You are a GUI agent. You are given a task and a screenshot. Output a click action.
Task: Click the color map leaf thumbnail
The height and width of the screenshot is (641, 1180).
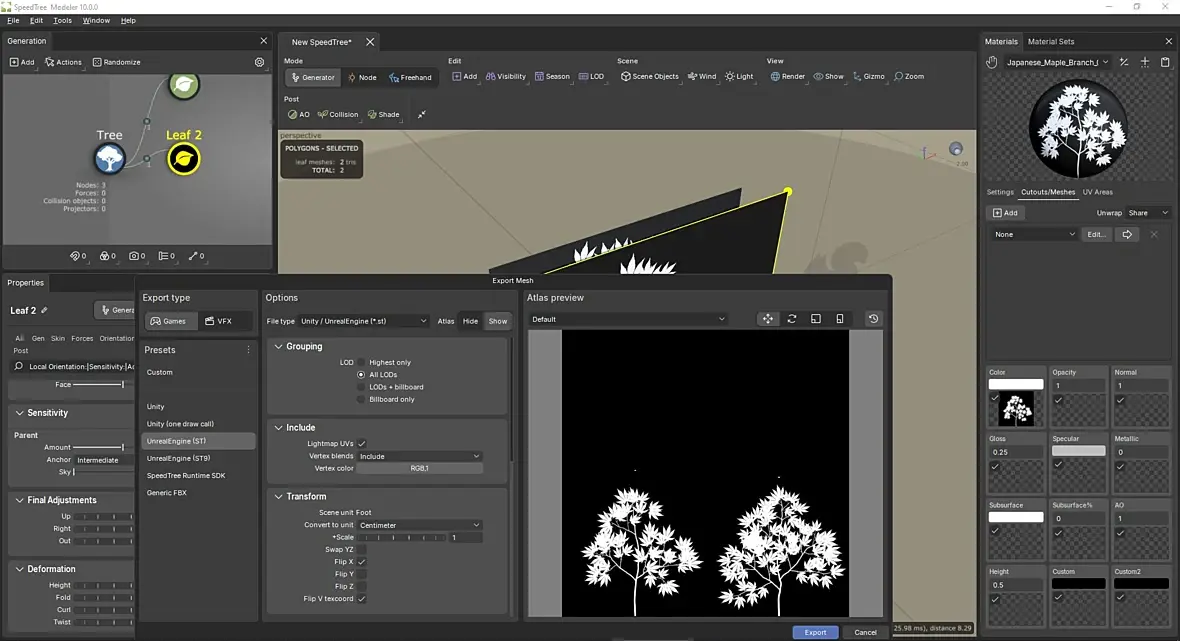tap(1016, 409)
